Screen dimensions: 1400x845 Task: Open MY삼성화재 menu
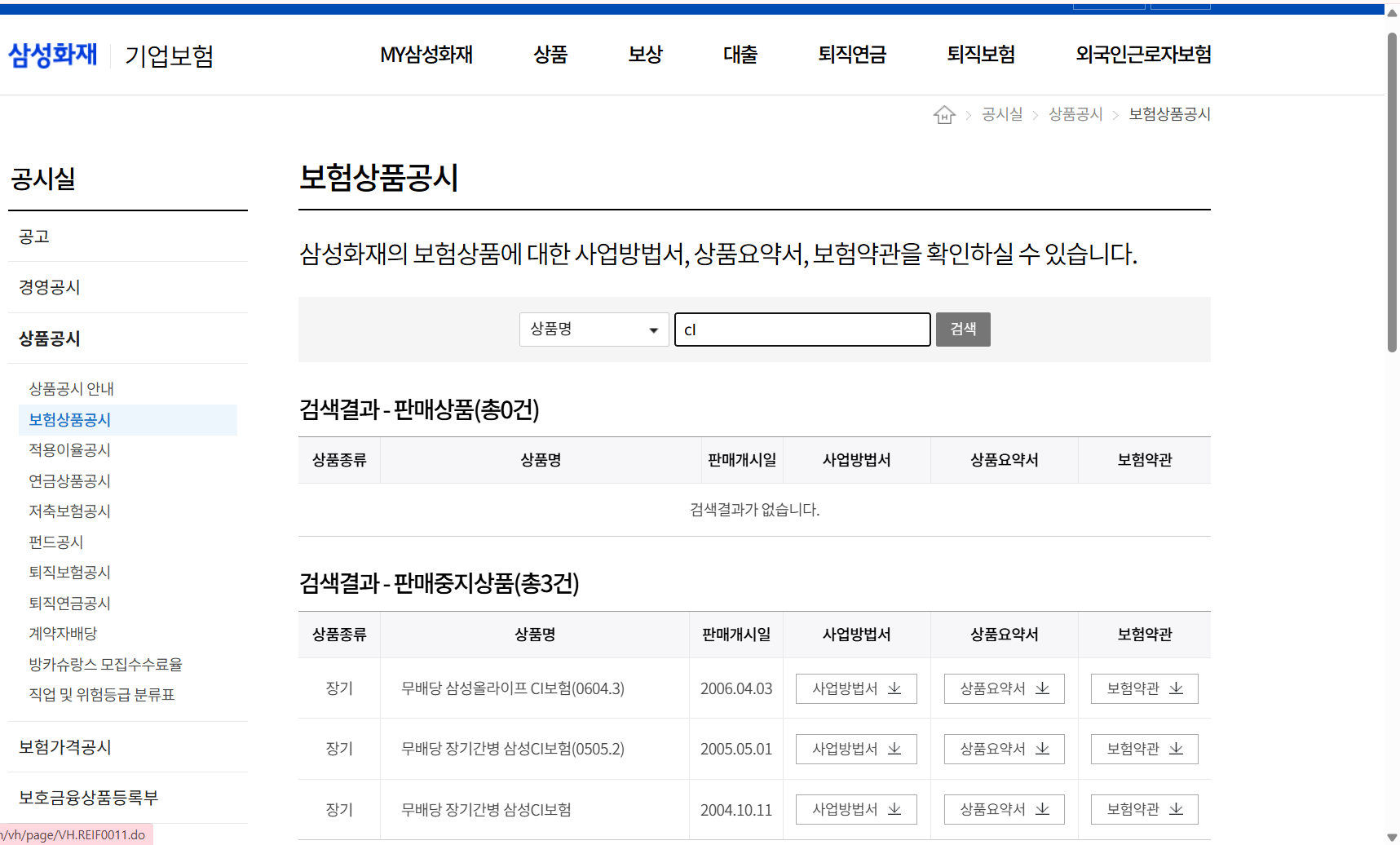click(x=426, y=55)
